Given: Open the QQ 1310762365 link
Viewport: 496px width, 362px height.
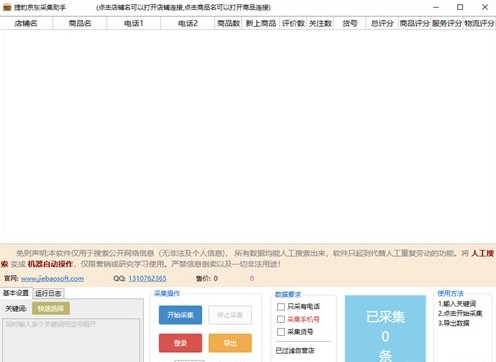Looking at the screenshot, I should [147, 278].
